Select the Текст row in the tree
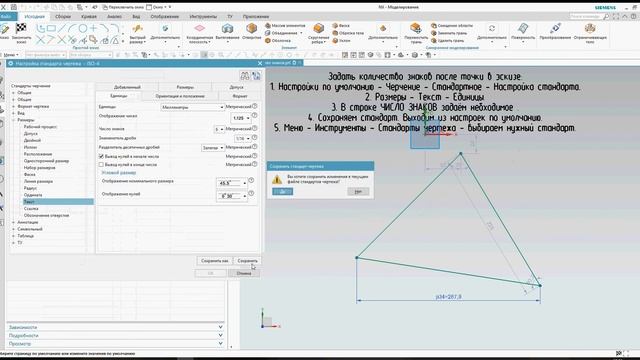The image size is (640, 360). pos(58,202)
